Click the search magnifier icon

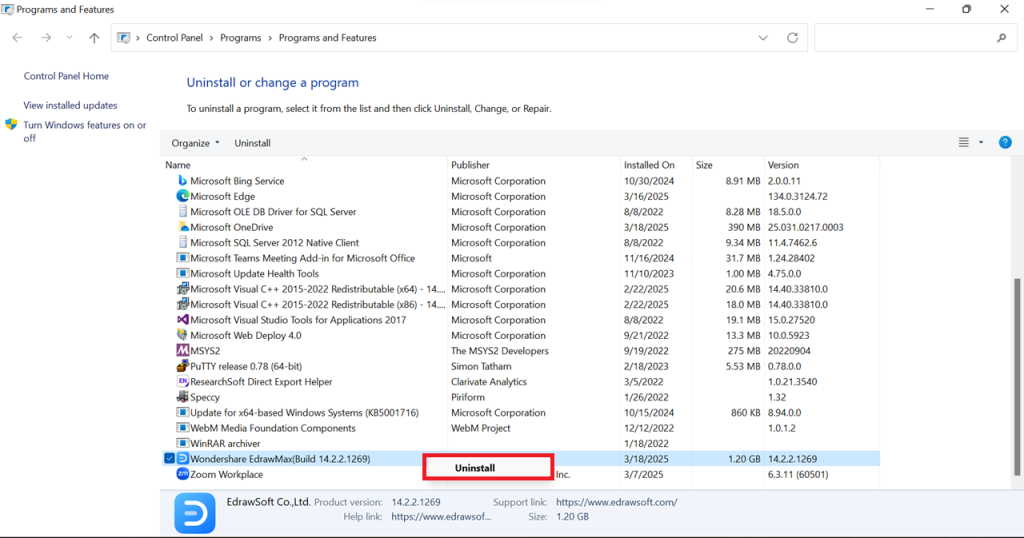[x=1001, y=38]
